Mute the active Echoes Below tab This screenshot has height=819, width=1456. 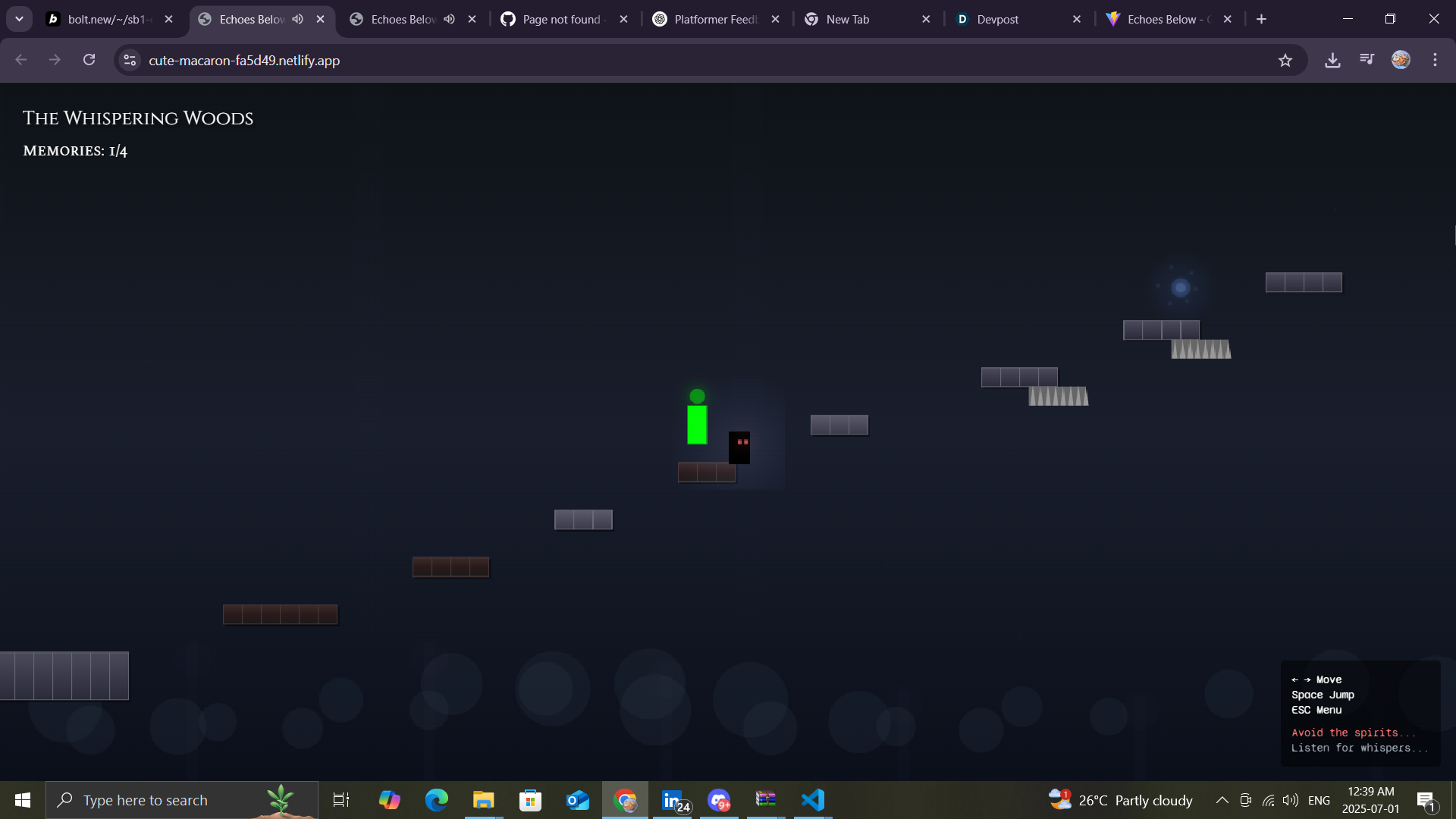coord(298,19)
